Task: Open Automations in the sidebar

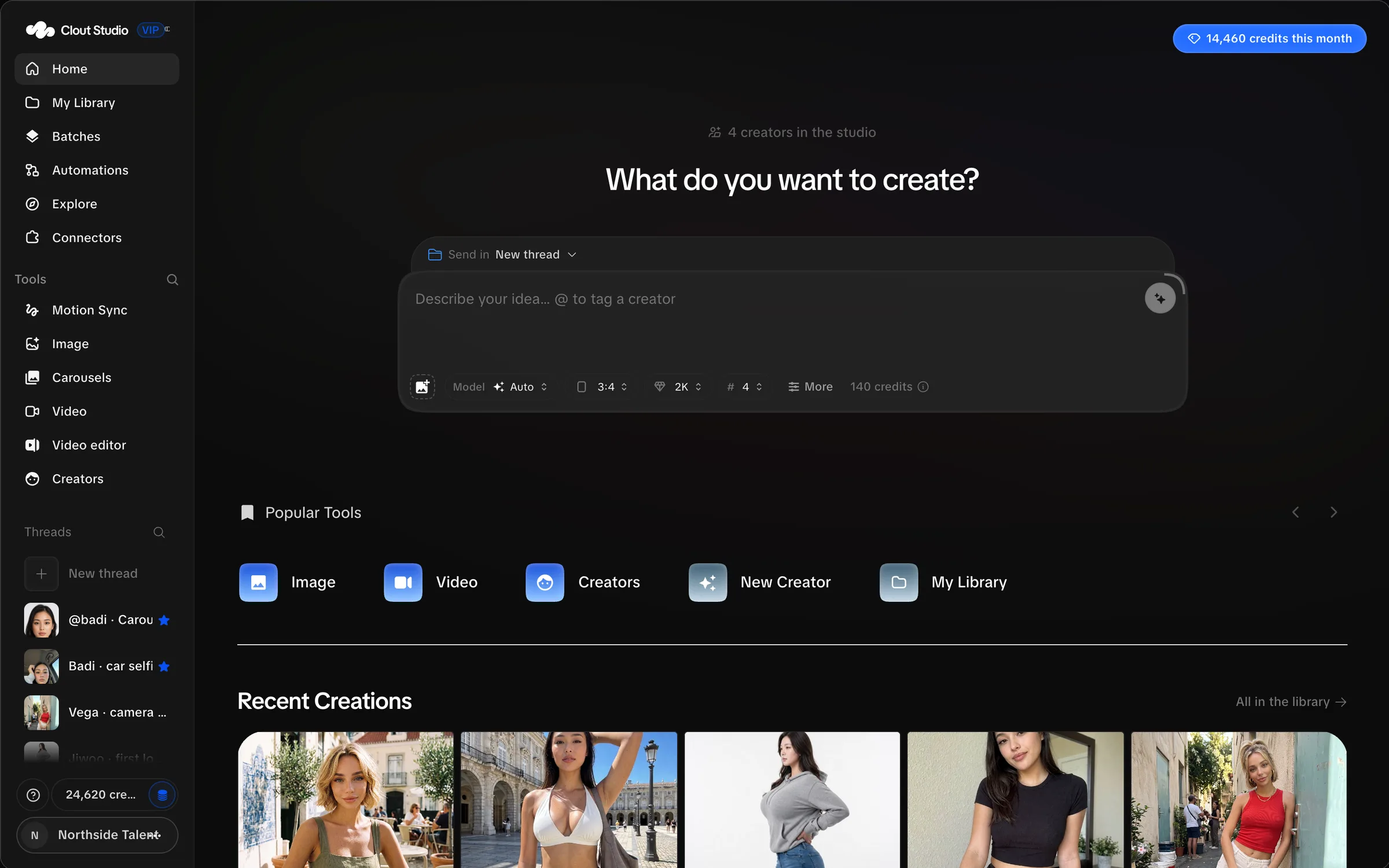Action: [97, 170]
